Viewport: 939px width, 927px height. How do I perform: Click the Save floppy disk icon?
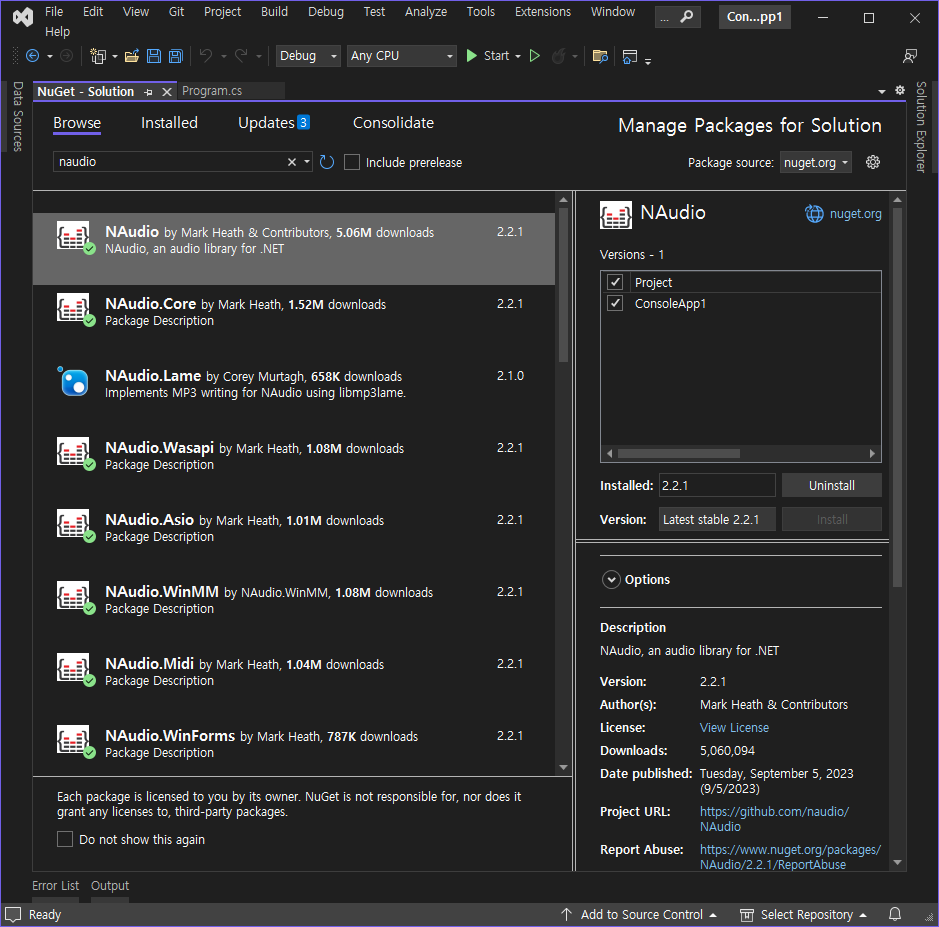pos(154,56)
